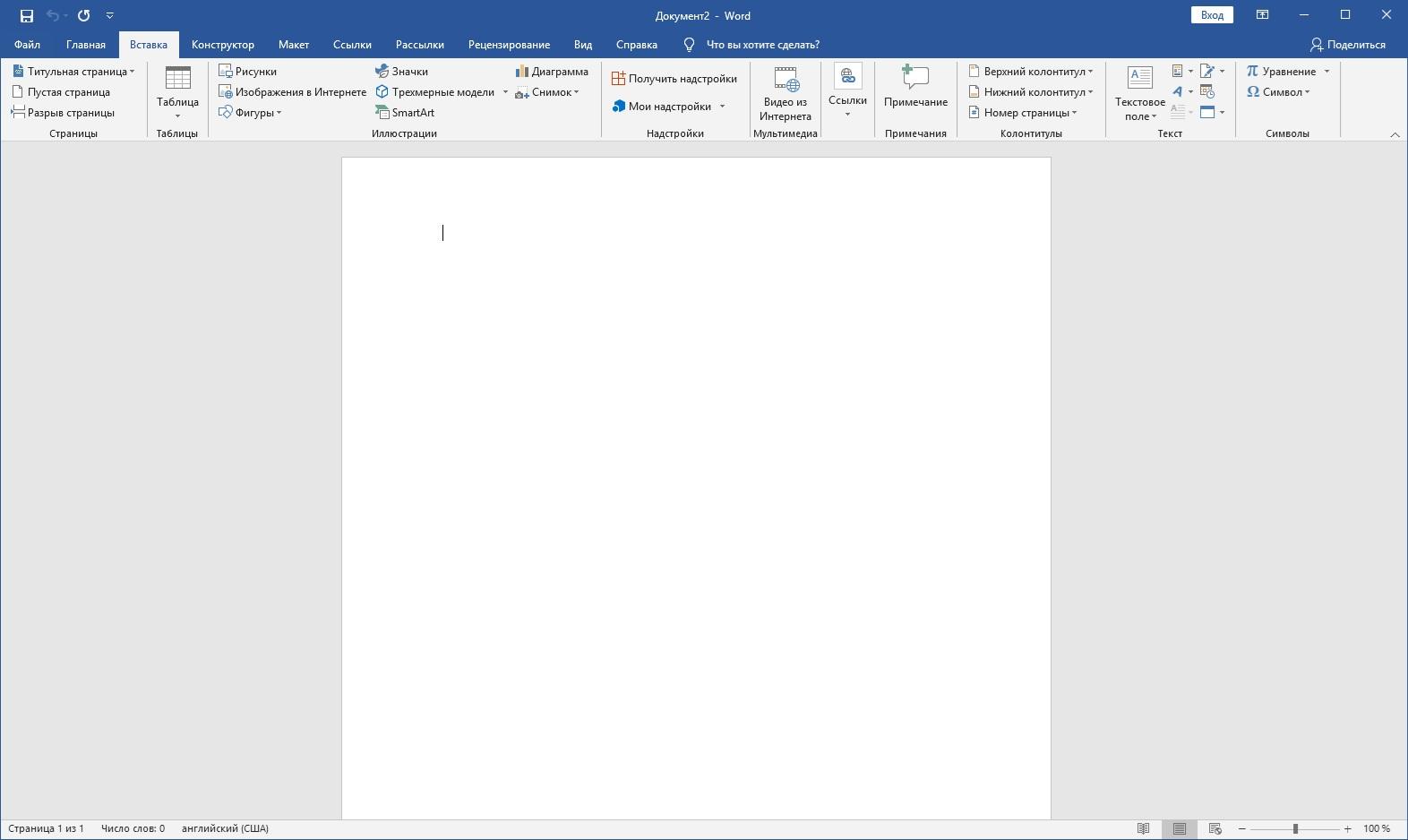Expand the Таблица dropdown

(177, 93)
